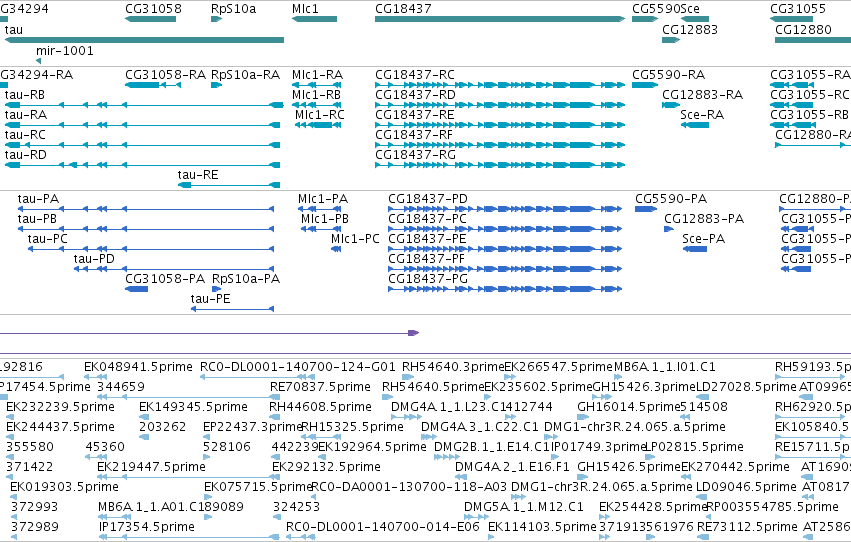The width and height of the screenshot is (851, 542).
Task: Select the tau-PD protein label
Action: click(94, 259)
